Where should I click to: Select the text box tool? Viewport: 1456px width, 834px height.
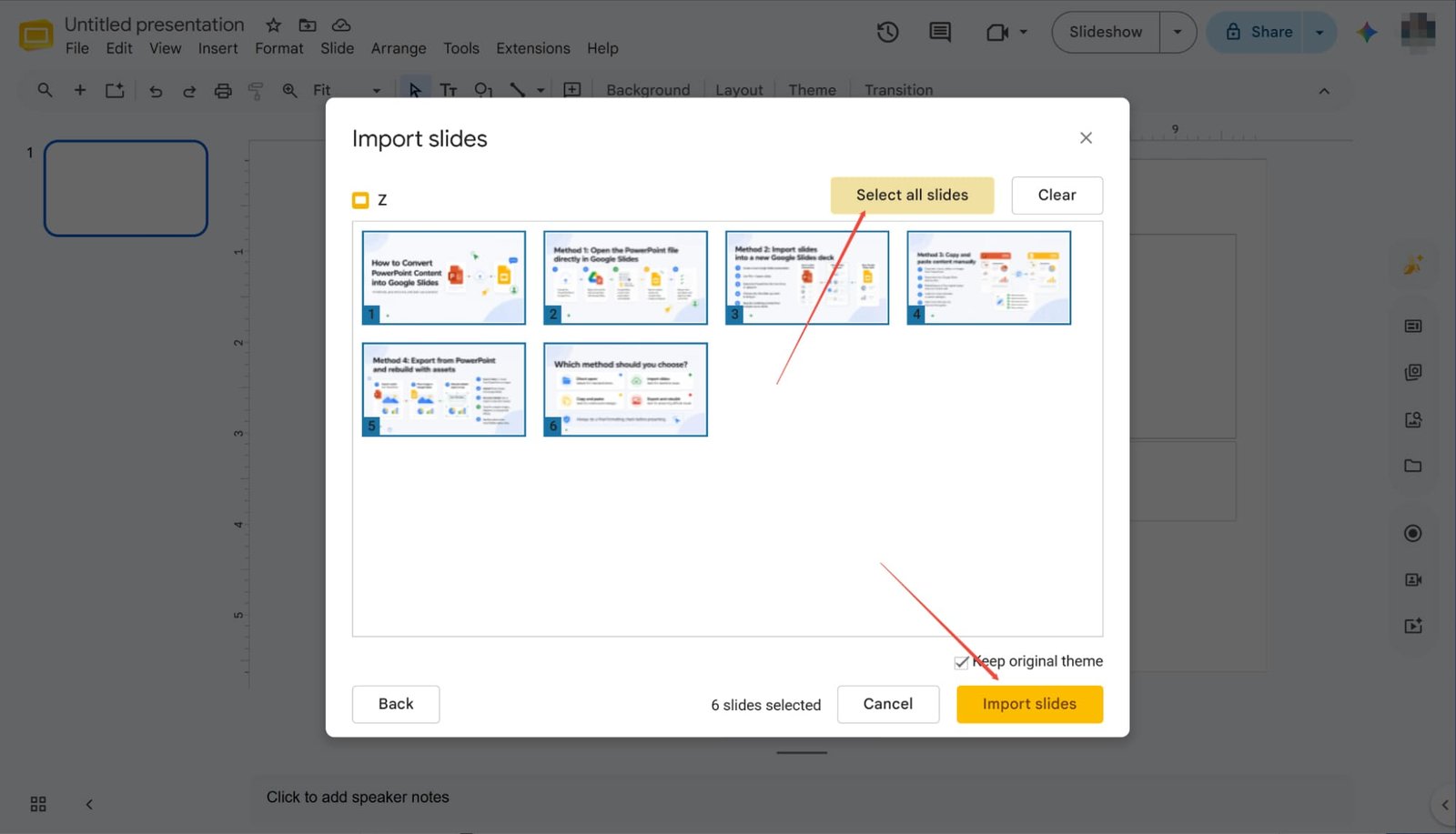[x=449, y=90]
